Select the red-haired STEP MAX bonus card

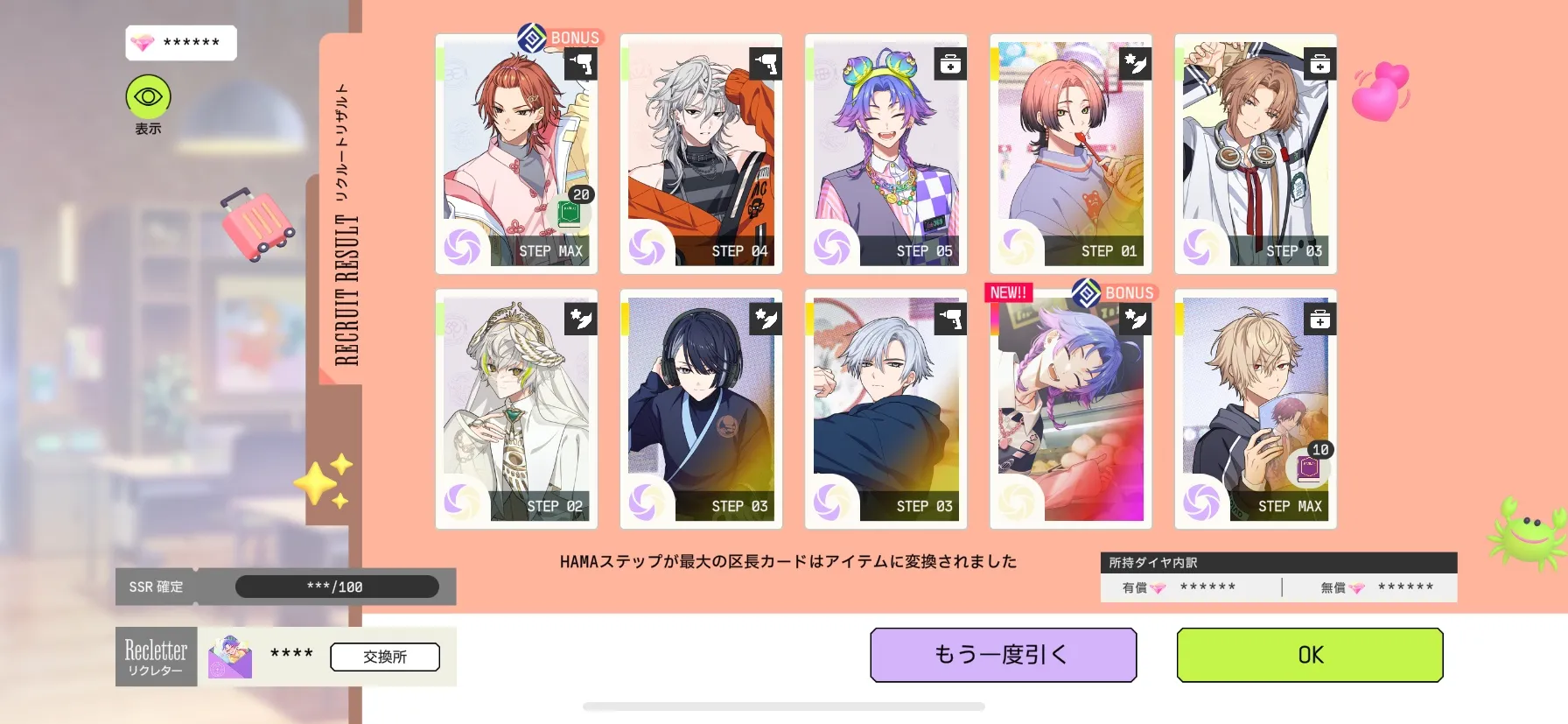pyautogui.click(x=516, y=154)
